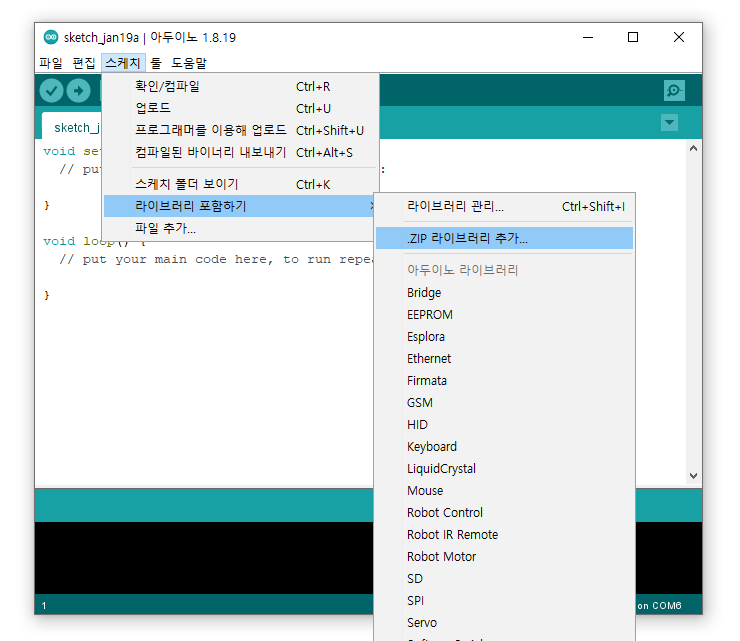Include the Firmata library
This screenshot has width=740, height=641.
click(505, 380)
